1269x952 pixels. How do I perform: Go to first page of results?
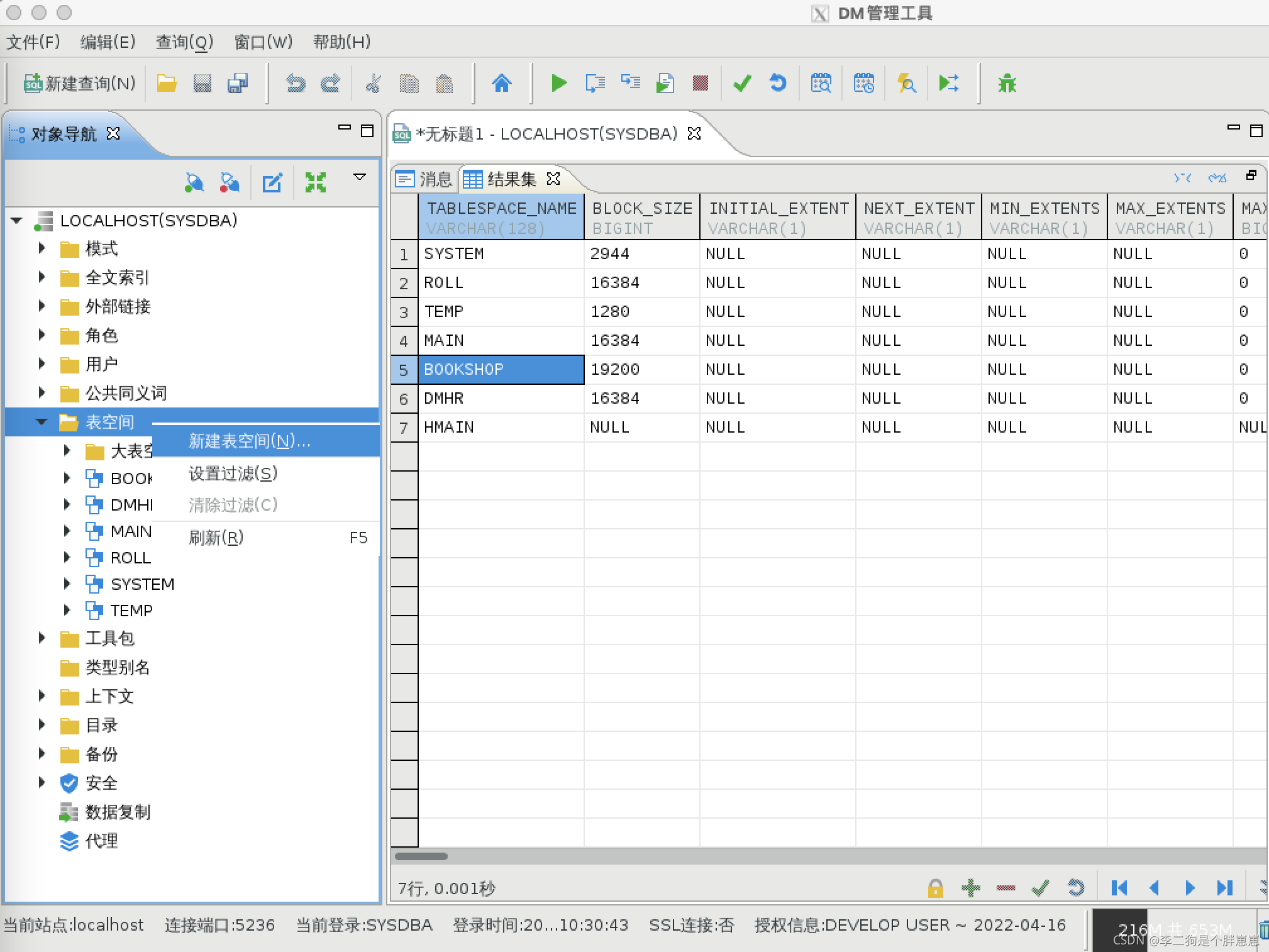1119,887
